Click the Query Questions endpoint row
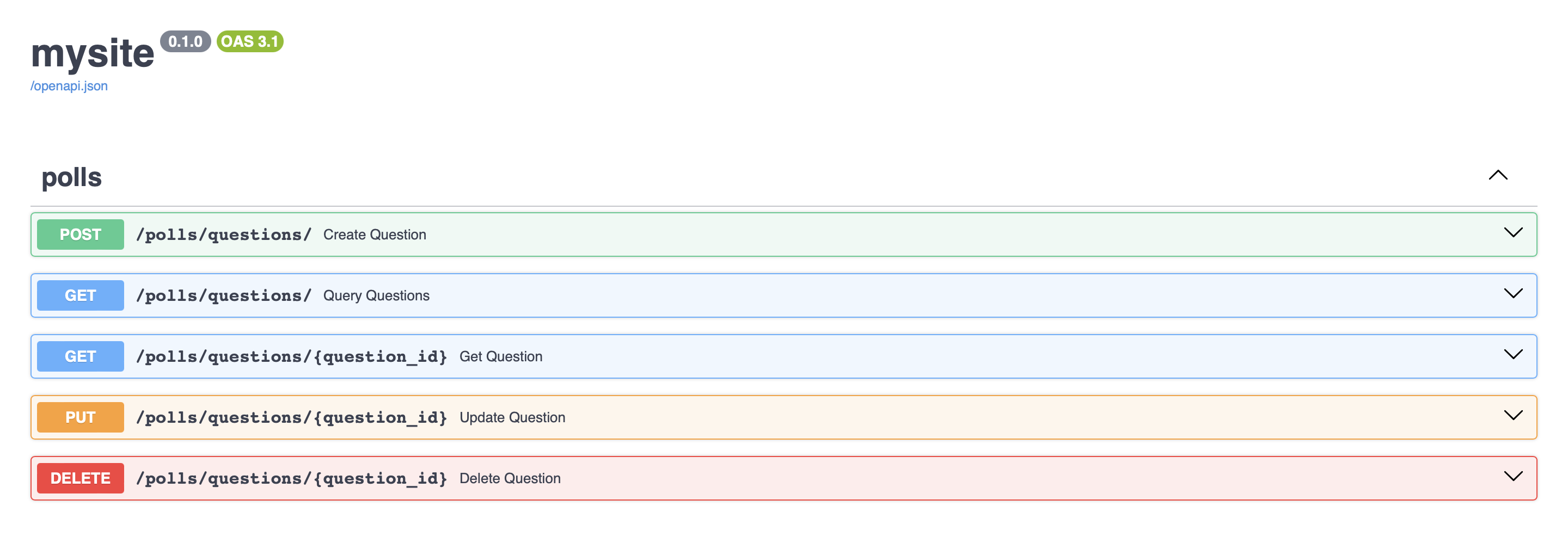 (x=731, y=295)
